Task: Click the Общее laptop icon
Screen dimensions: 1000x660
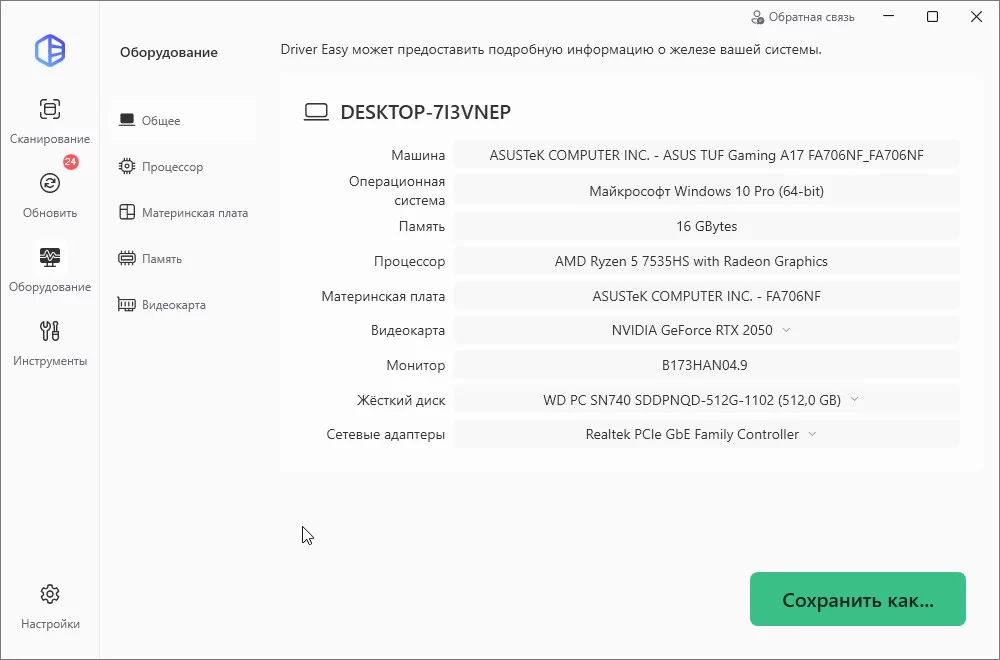Action: [127, 120]
